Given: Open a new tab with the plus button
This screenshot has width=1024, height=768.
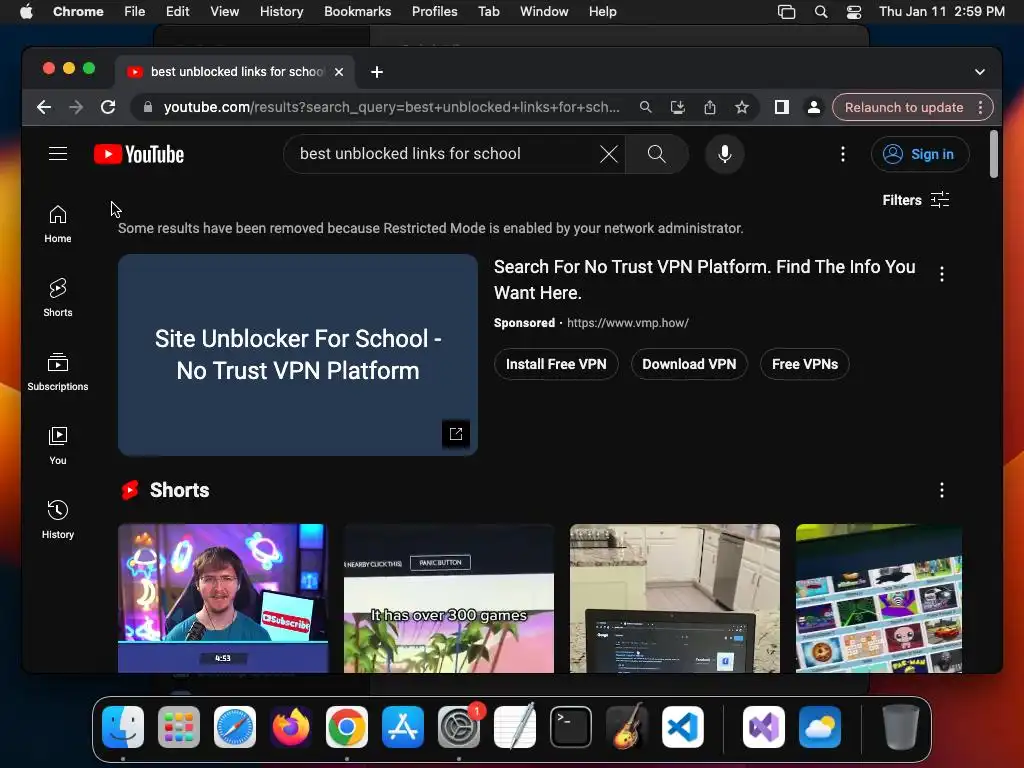Looking at the screenshot, I should point(377,72).
